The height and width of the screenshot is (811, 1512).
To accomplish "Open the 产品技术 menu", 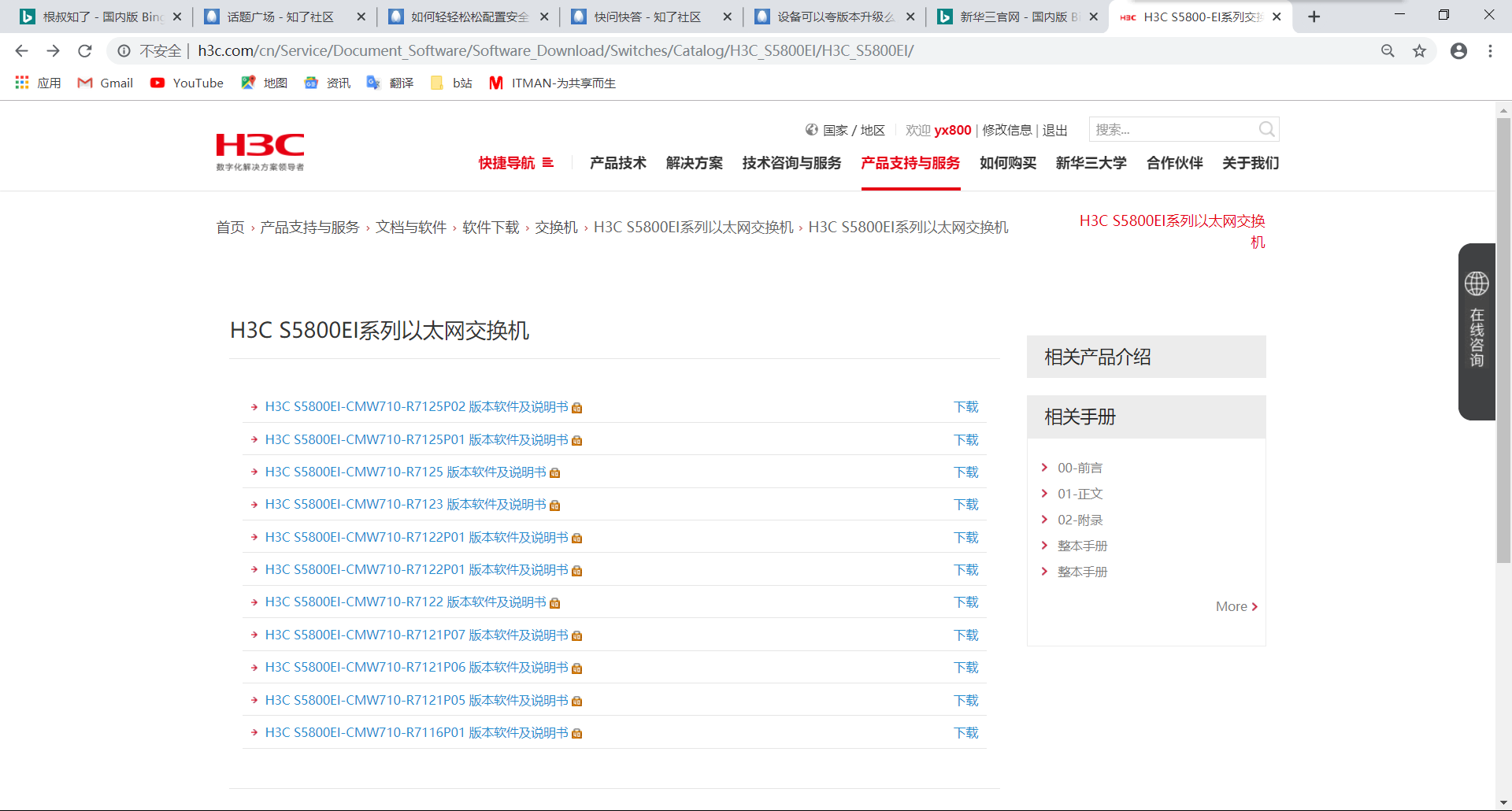I will pos(618,163).
